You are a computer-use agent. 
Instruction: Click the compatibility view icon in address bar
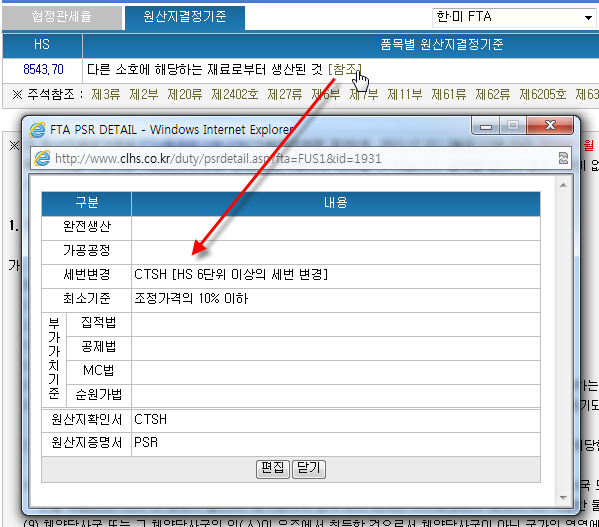(563, 158)
